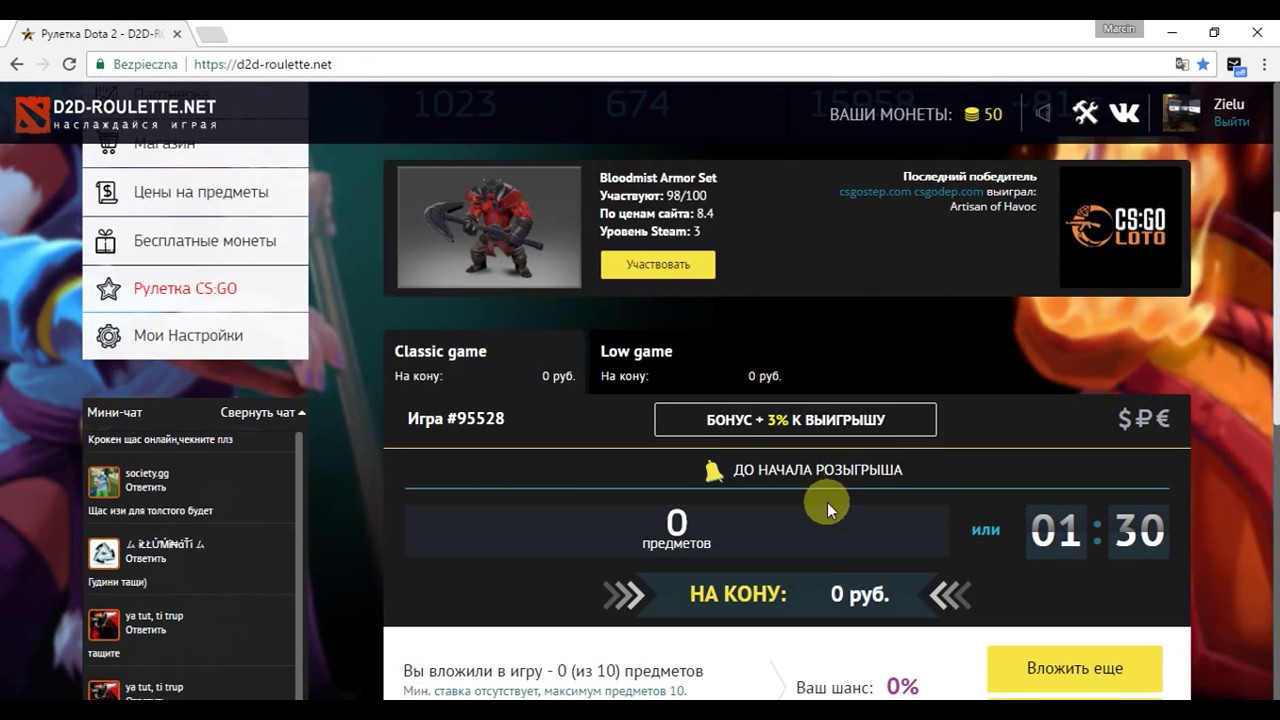Switch to Classic game tab

click(x=485, y=362)
